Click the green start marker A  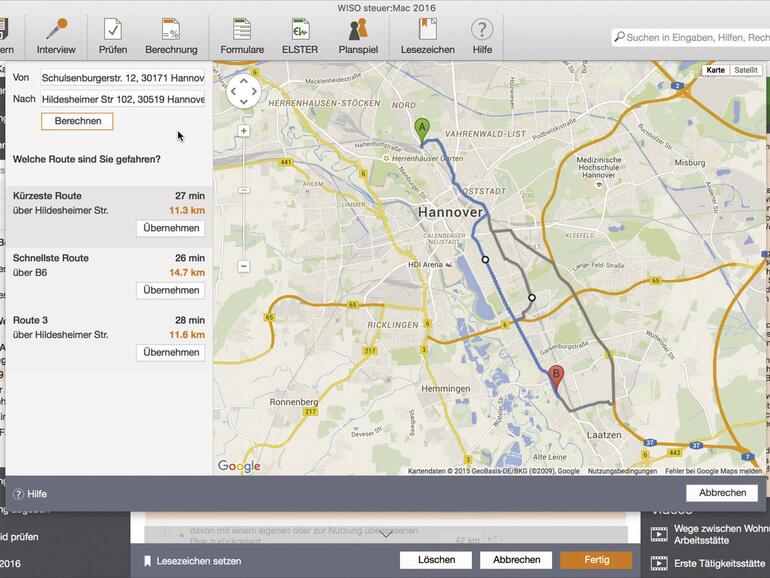(x=422, y=131)
